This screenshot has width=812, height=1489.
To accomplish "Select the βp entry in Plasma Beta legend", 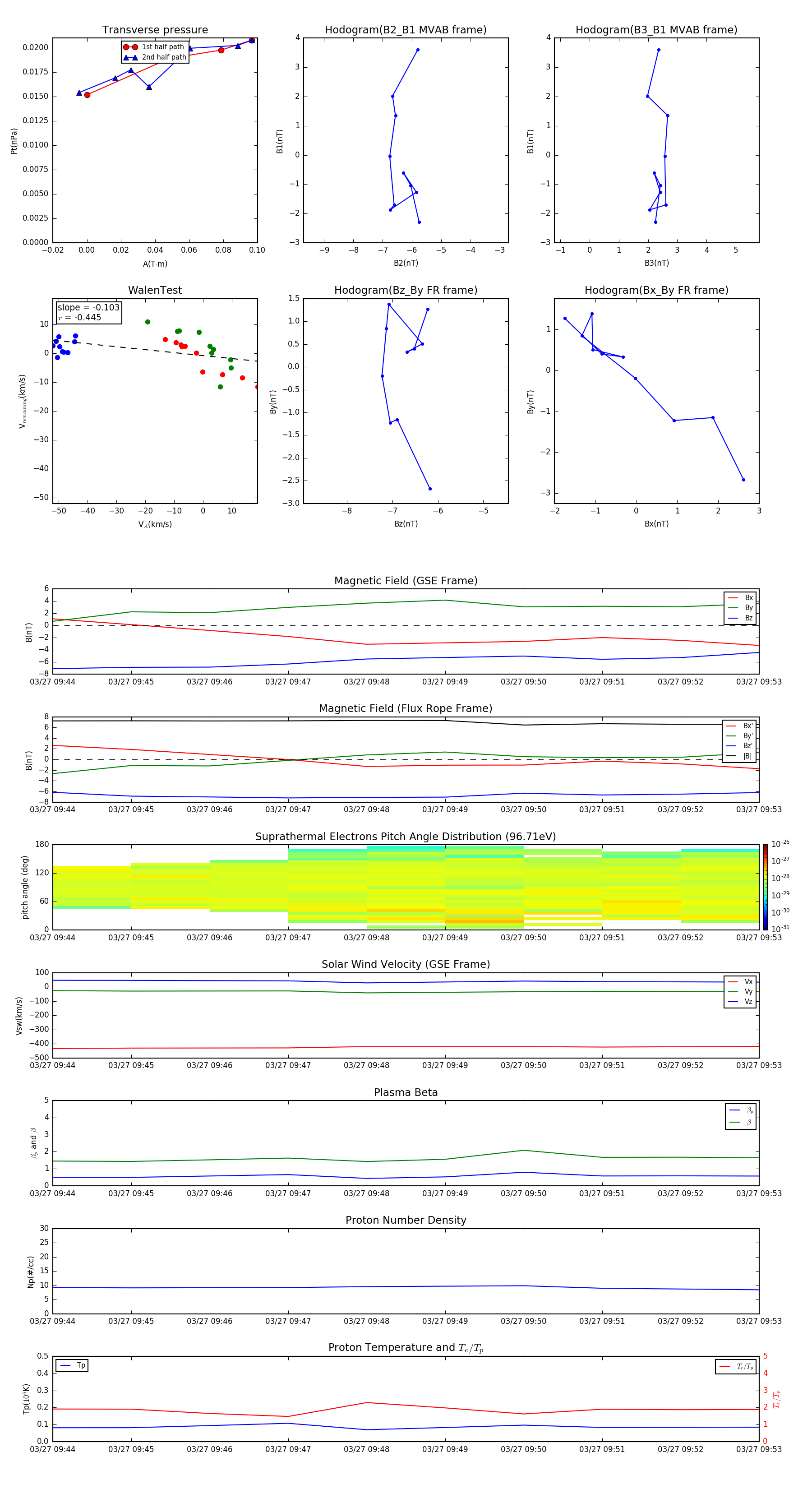I will click(x=741, y=1110).
